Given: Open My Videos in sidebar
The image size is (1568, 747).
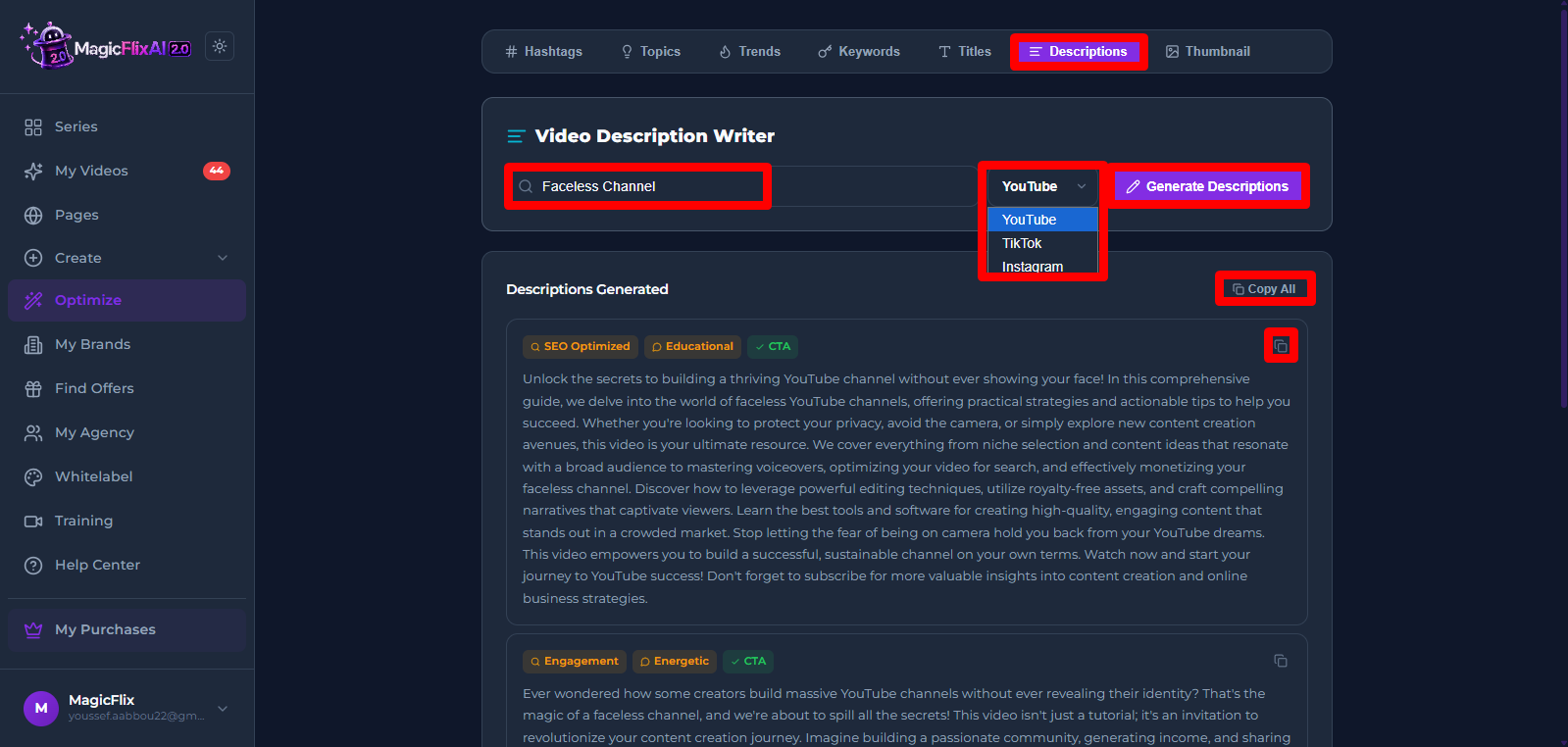Looking at the screenshot, I should pos(126,171).
